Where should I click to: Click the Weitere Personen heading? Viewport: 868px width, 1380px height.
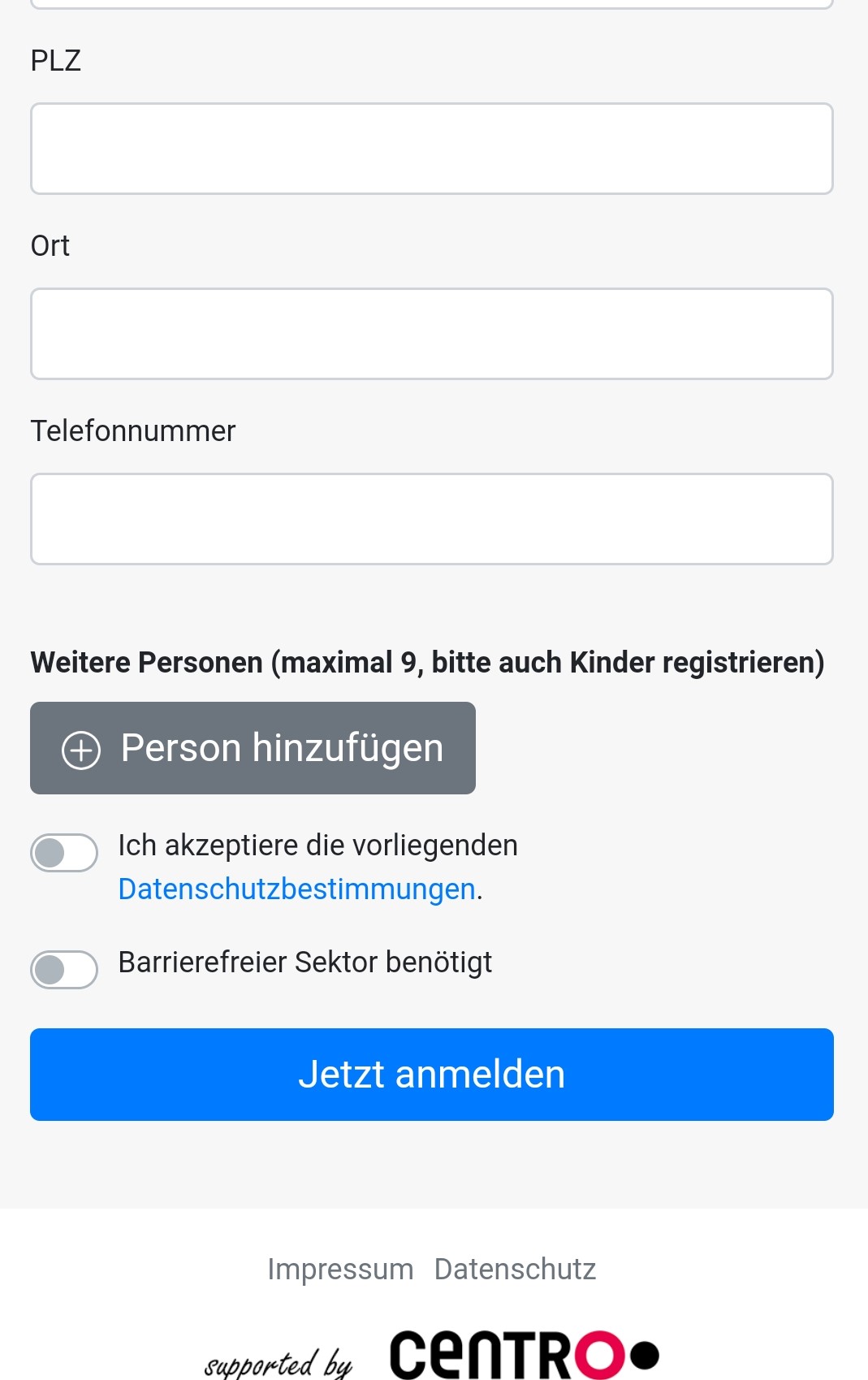(427, 663)
